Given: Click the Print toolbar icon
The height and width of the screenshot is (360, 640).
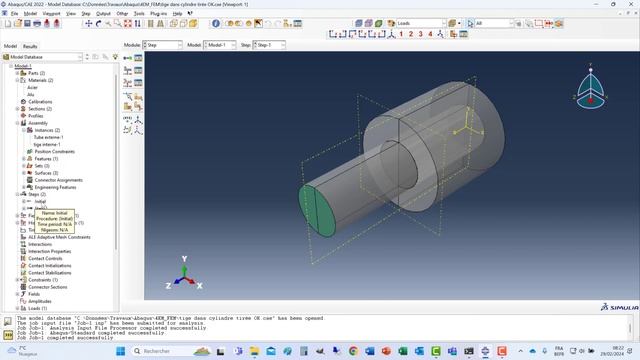Looking at the screenshot, I should [x=37, y=24].
